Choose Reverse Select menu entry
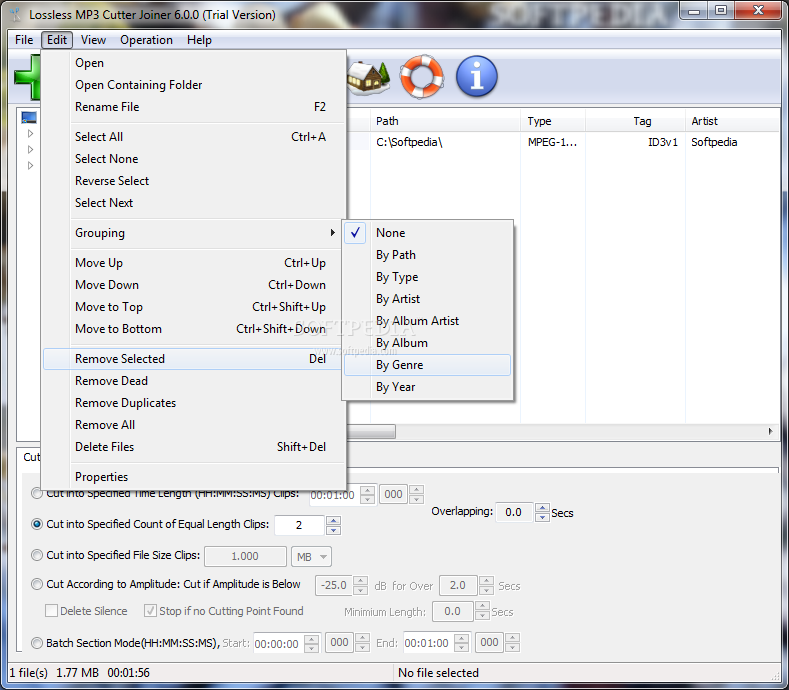Screen dimensions: 789x690 click(x=194, y=181)
